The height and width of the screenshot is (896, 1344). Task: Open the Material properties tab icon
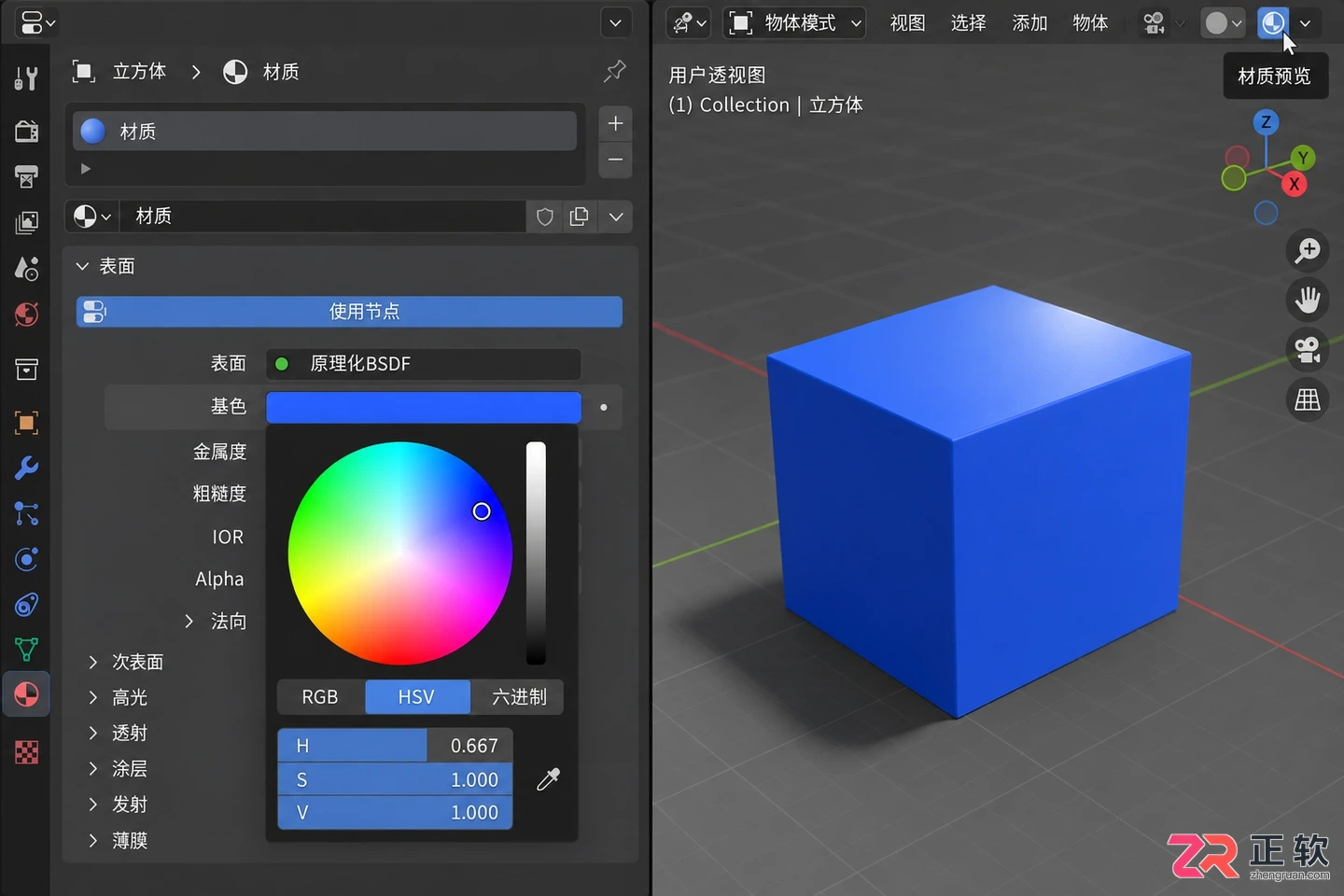pos(26,695)
